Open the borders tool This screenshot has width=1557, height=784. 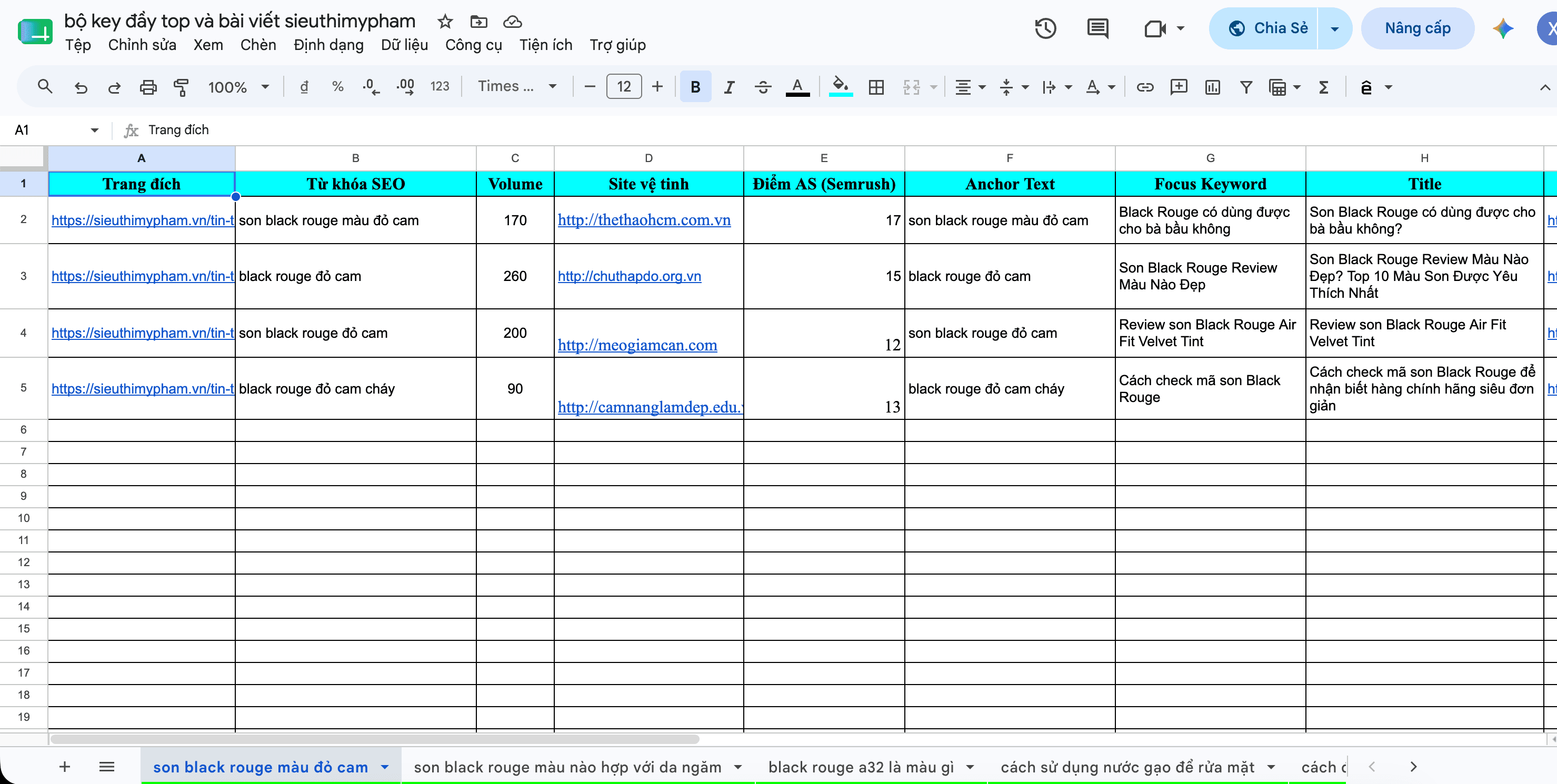click(x=876, y=87)
